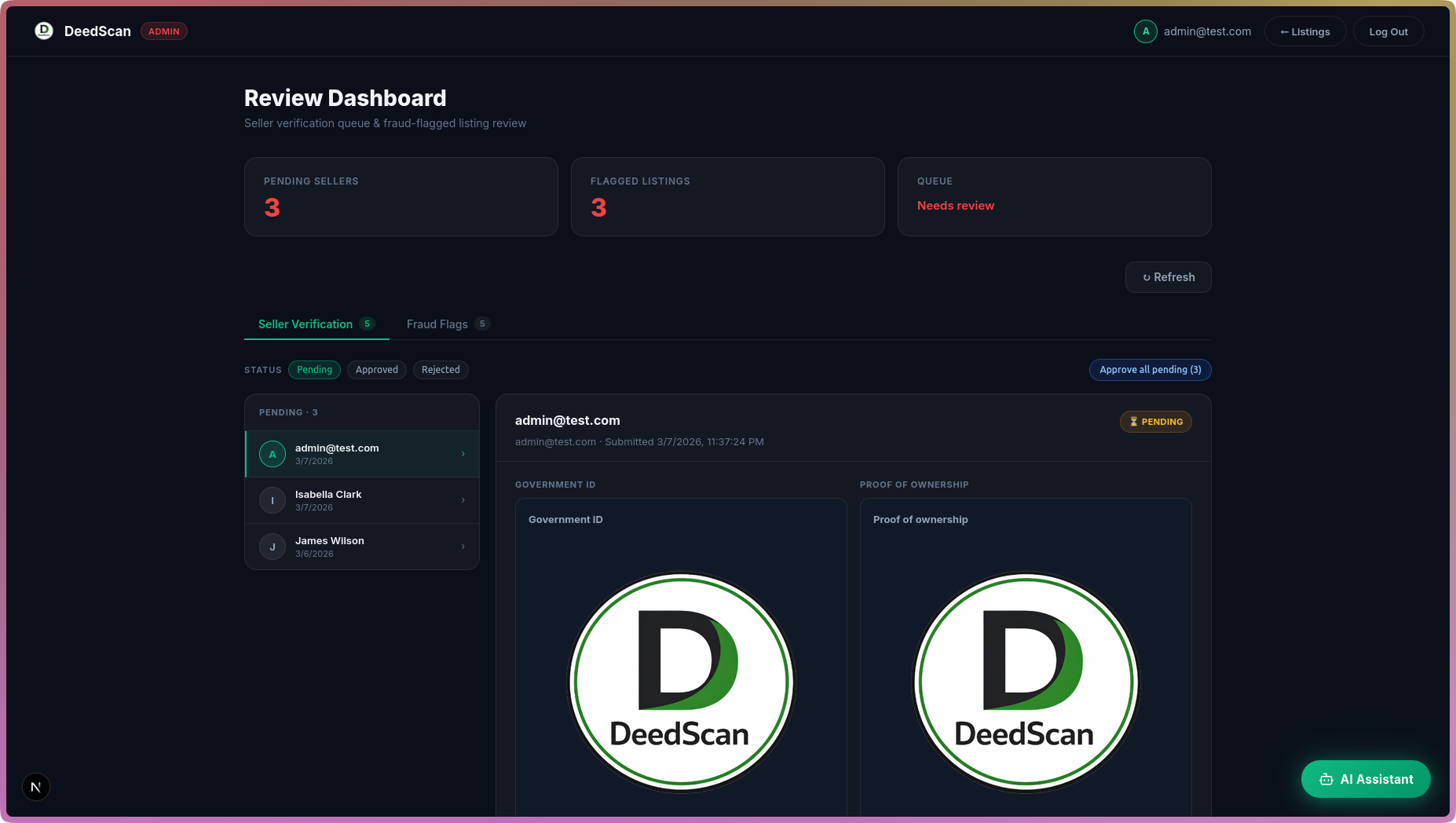Open the Next.js dev tools badge
1456x823 pixels.
(x=36, y=787)
